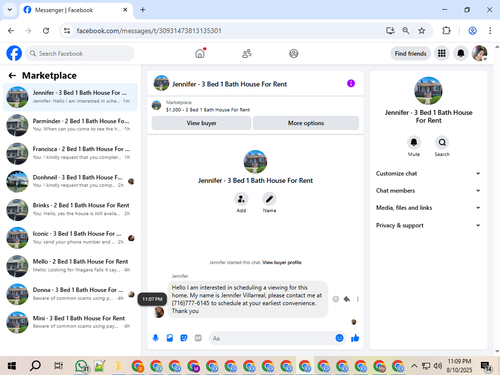Open the notifications bell in header
The width and height of the screenshot is (500, 375).
[x=461, y=53]
